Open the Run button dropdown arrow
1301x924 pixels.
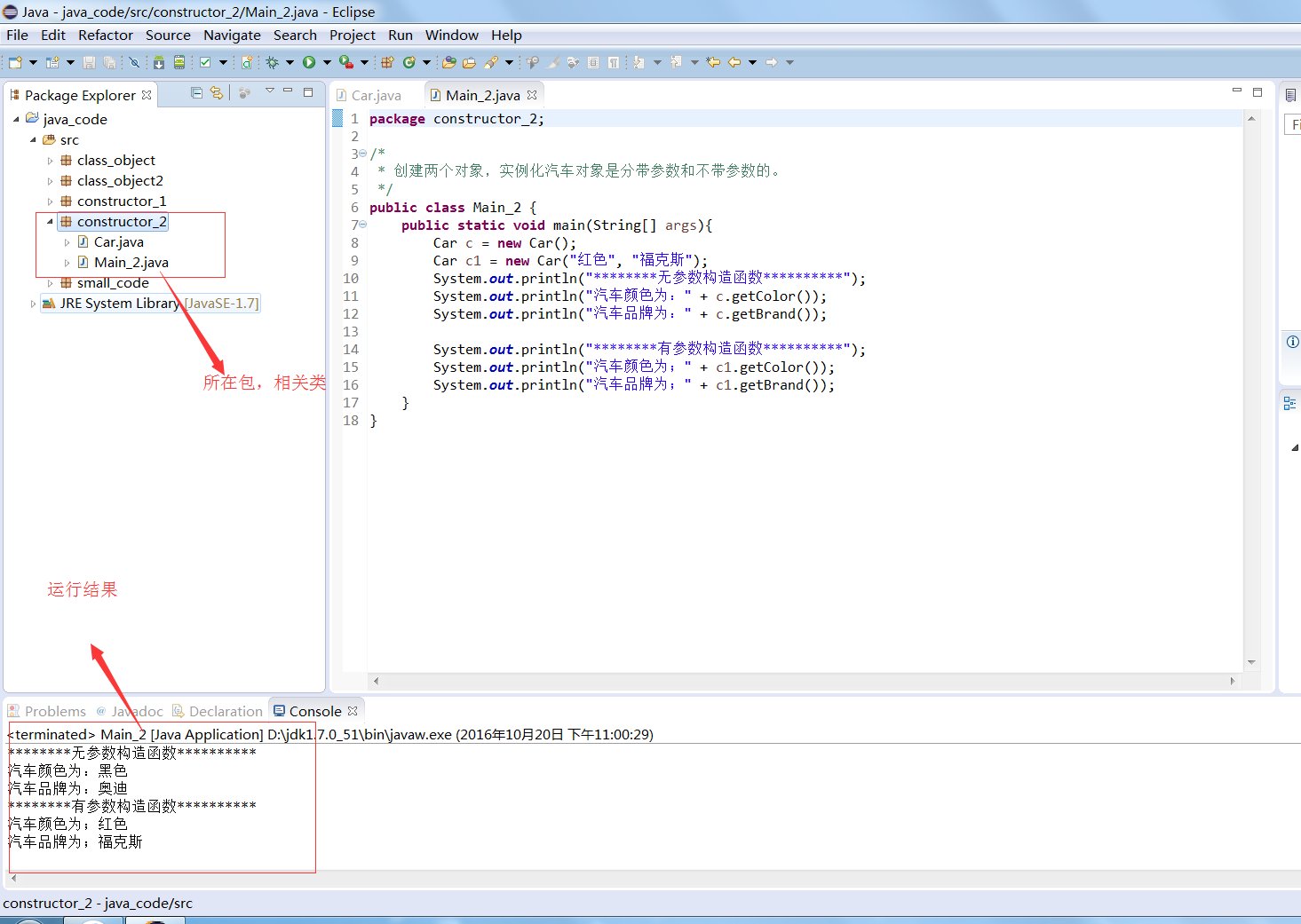click(327, 62)
